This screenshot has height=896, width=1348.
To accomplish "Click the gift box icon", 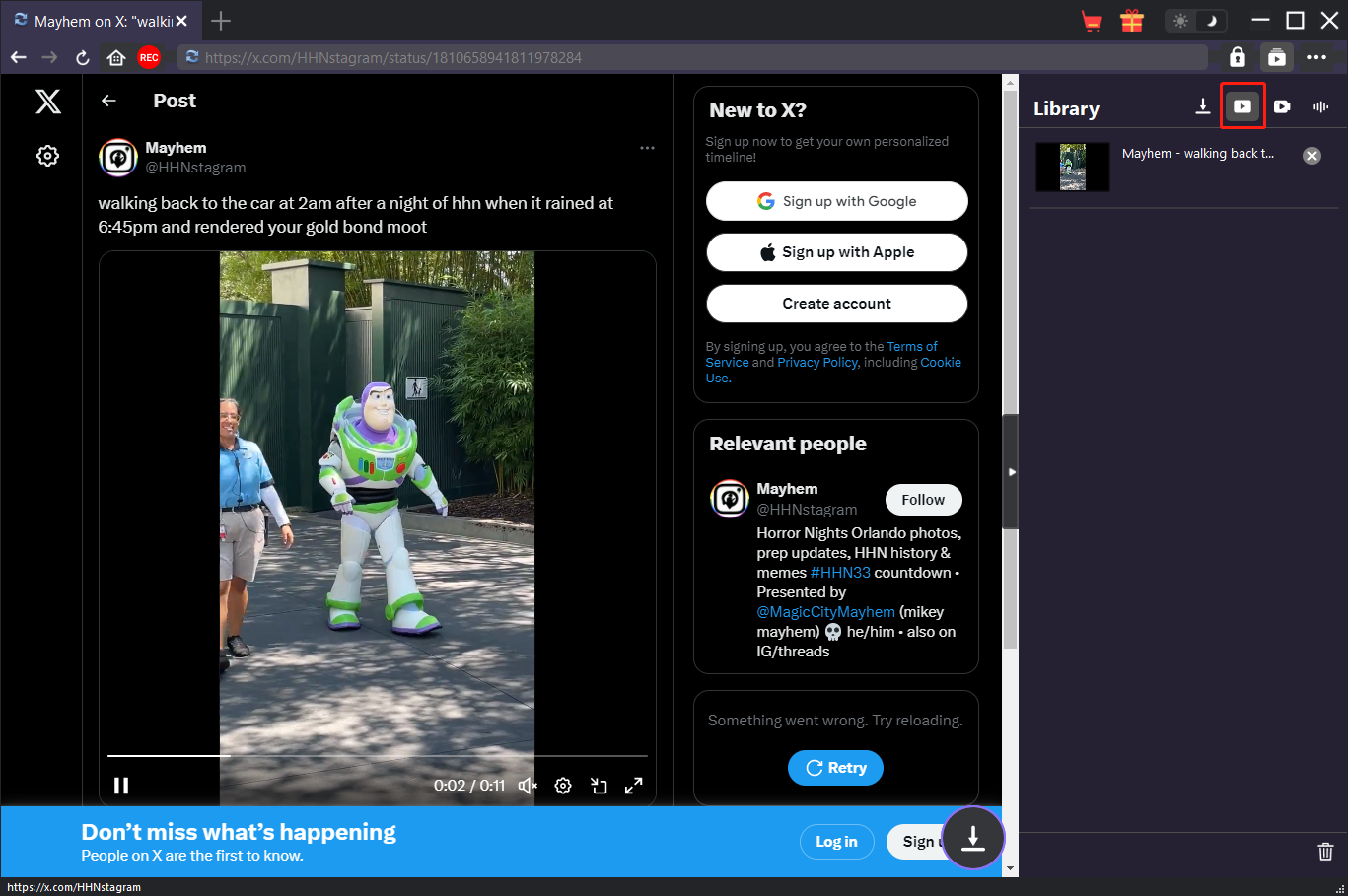I will coord(1132,21).
